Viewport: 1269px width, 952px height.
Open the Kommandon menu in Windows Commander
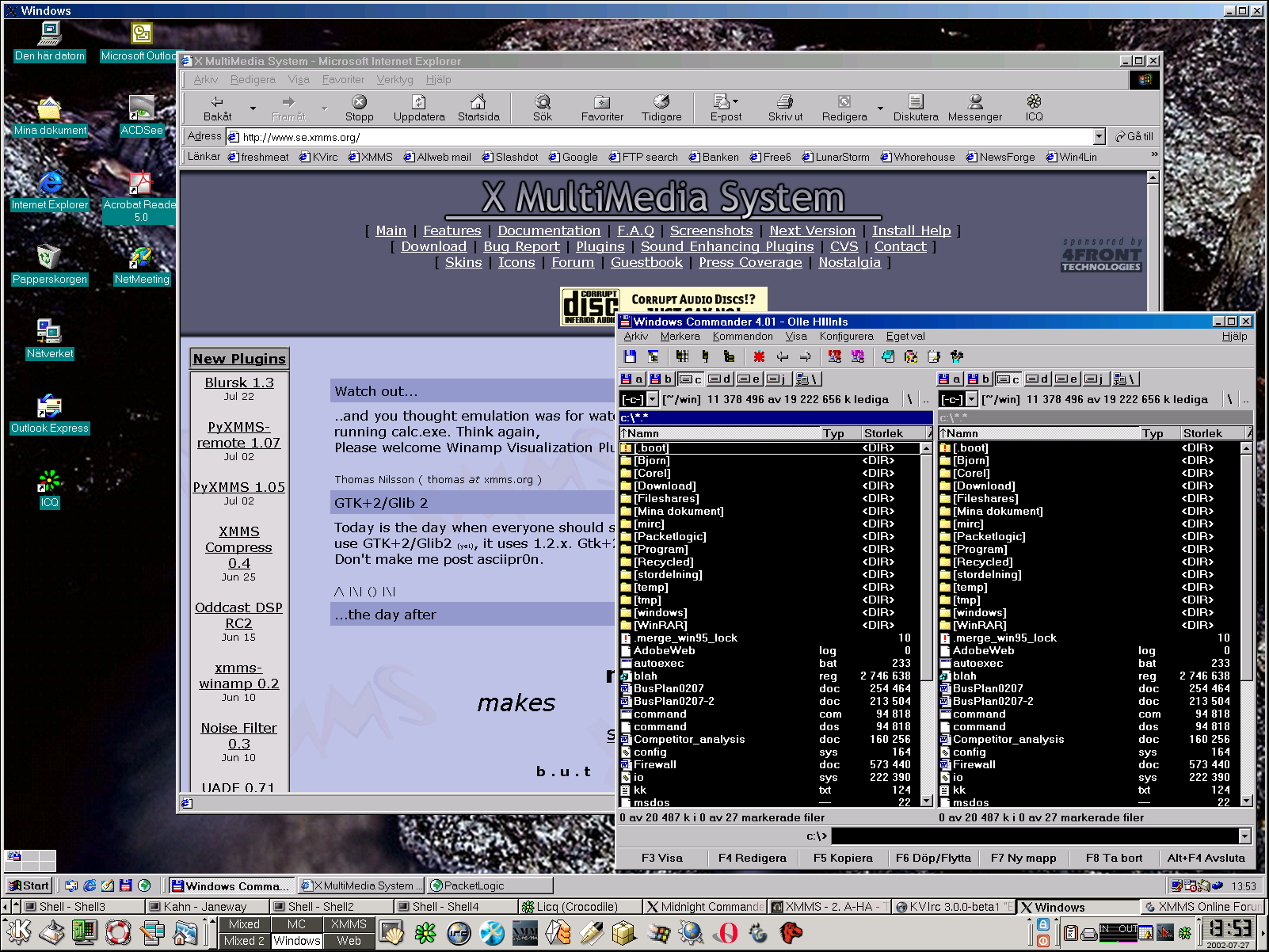pos(742,336)
